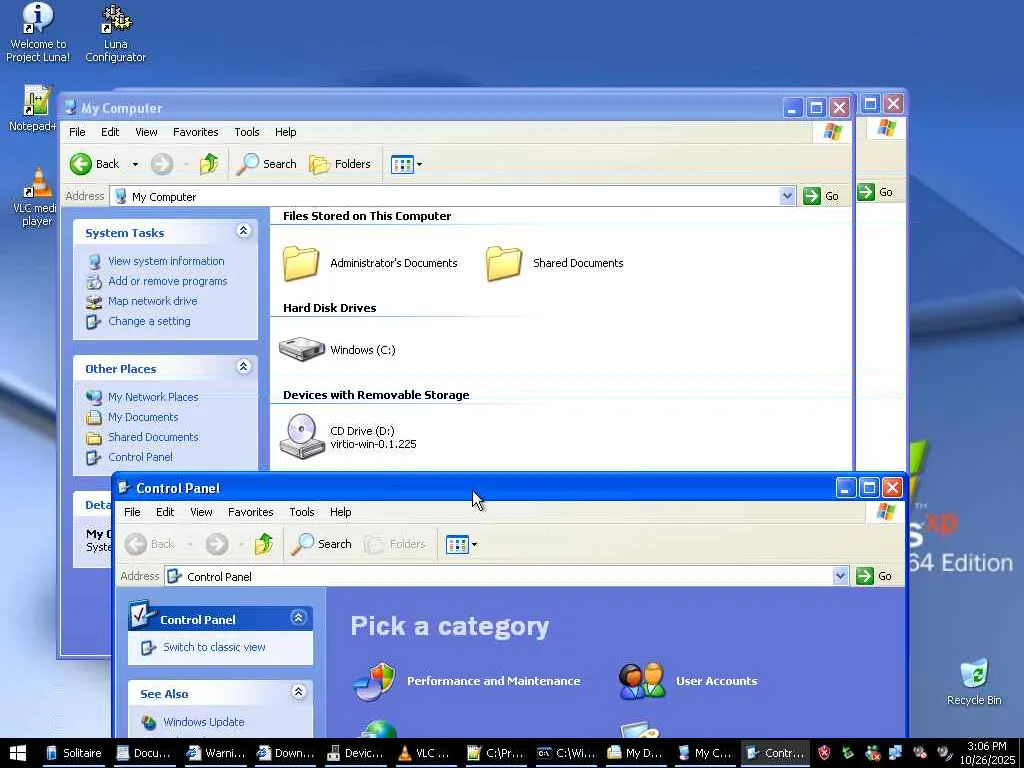Click Add or remove programs link
This screenshot has height=768, width=1024.
(x=168, y=281)
